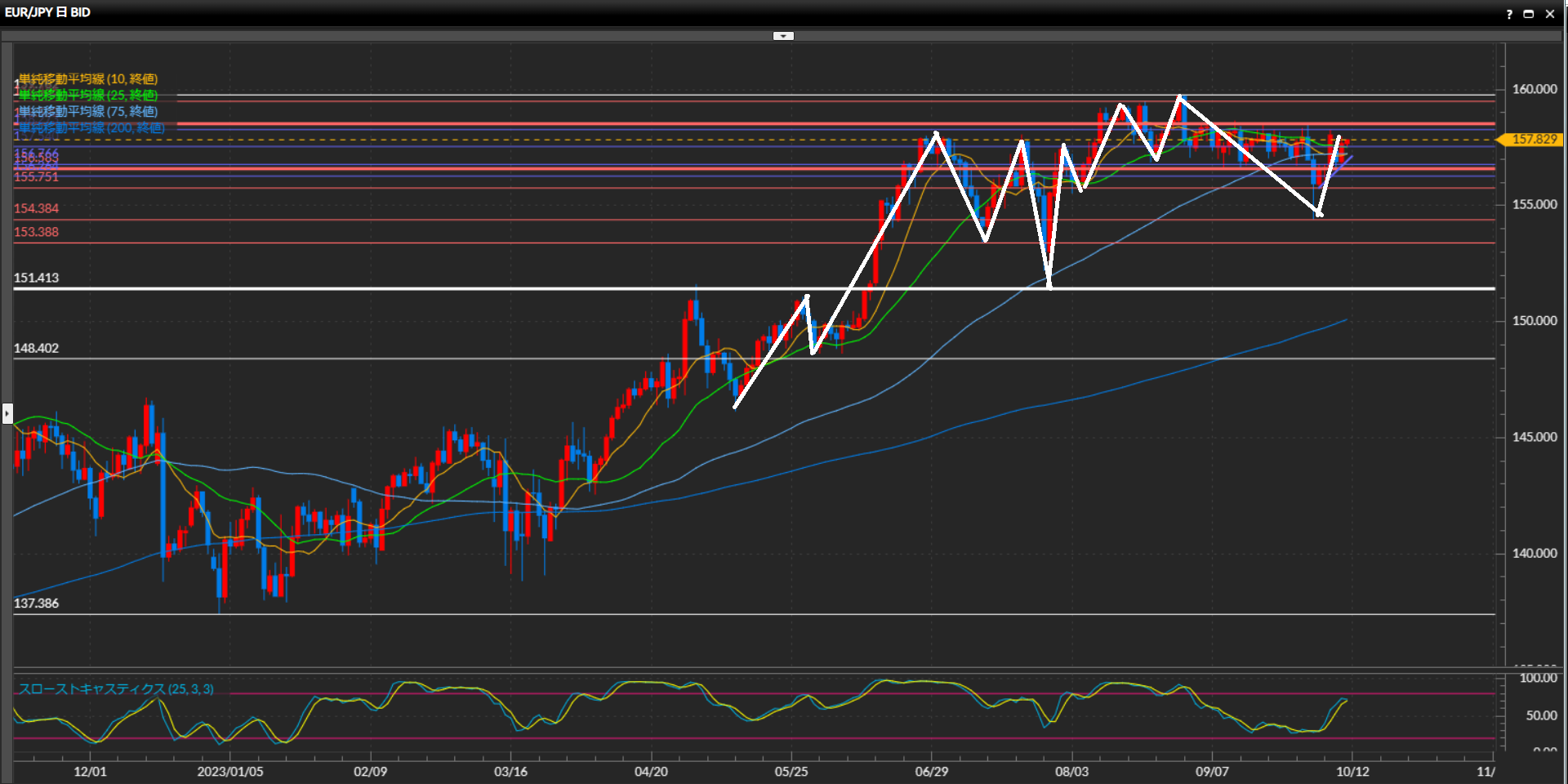Screen dimensions: 1568x784
Task: Click the red 154.384 line label
Action: (37, 208)
